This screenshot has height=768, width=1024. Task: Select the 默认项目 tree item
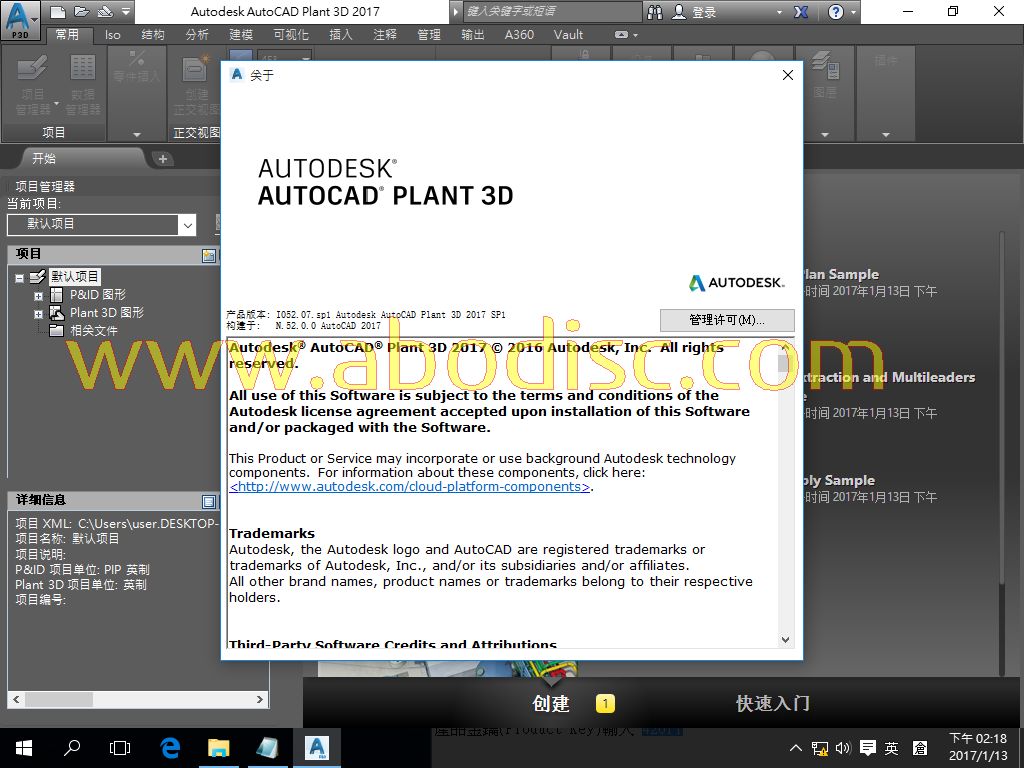point(74,277)
